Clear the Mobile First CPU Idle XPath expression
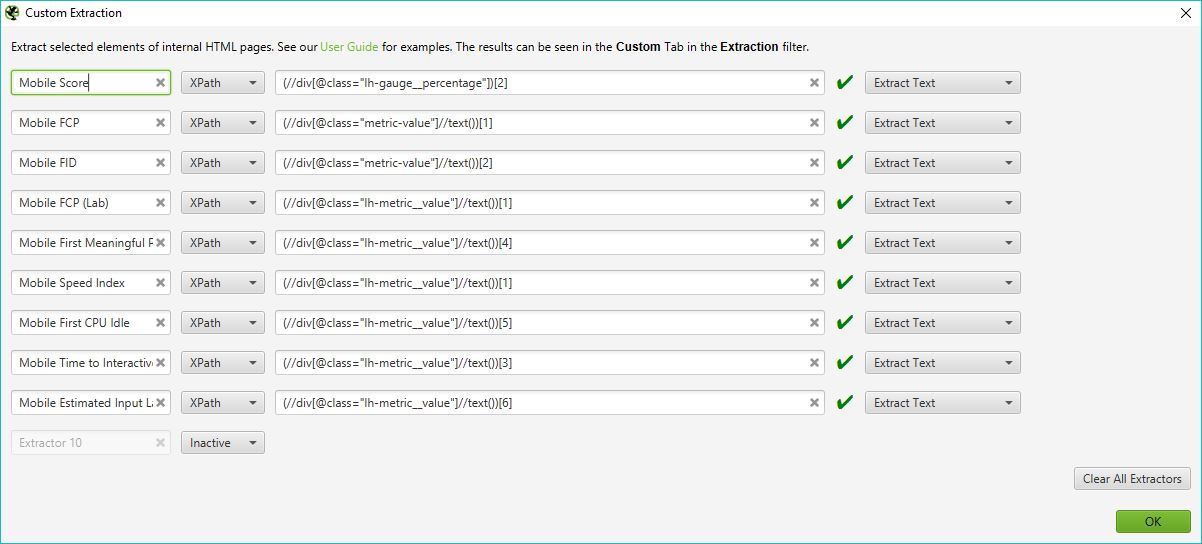This screenshot has height=544, width=1202. (x=814, y=323)
